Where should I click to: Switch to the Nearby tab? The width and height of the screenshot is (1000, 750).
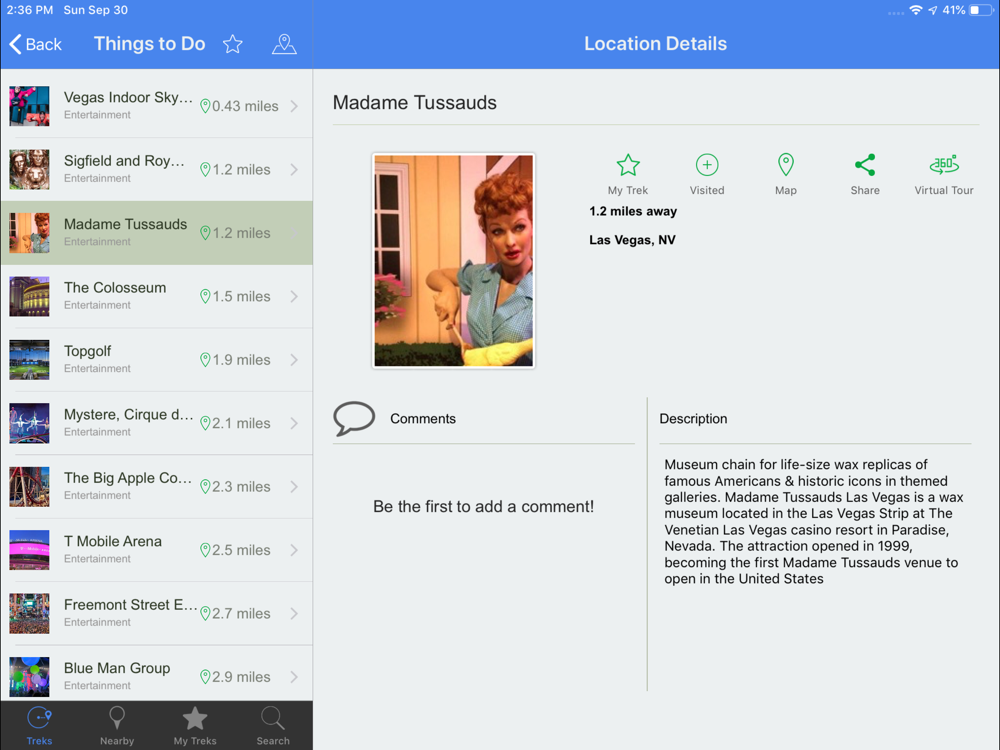click(117, 726)
